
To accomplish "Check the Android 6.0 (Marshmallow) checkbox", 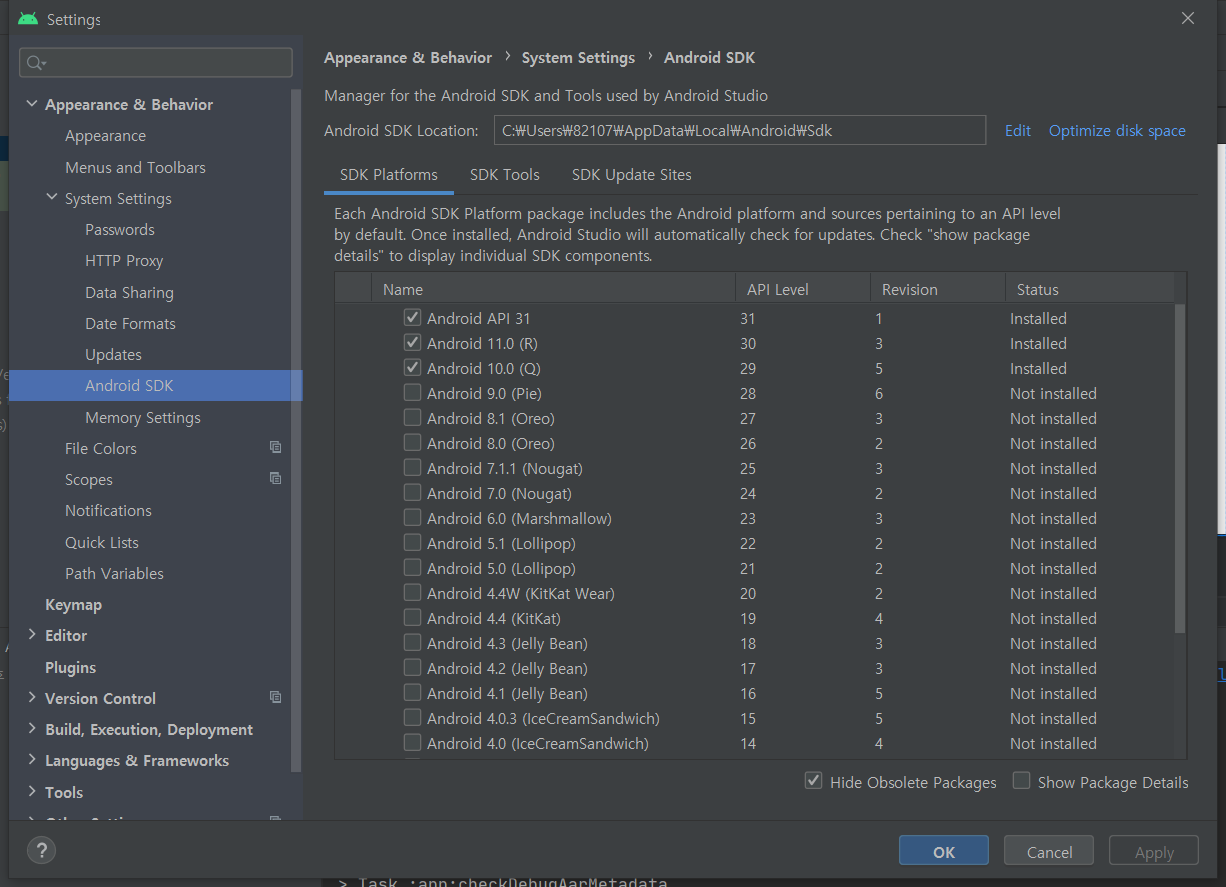I will 412,518.
